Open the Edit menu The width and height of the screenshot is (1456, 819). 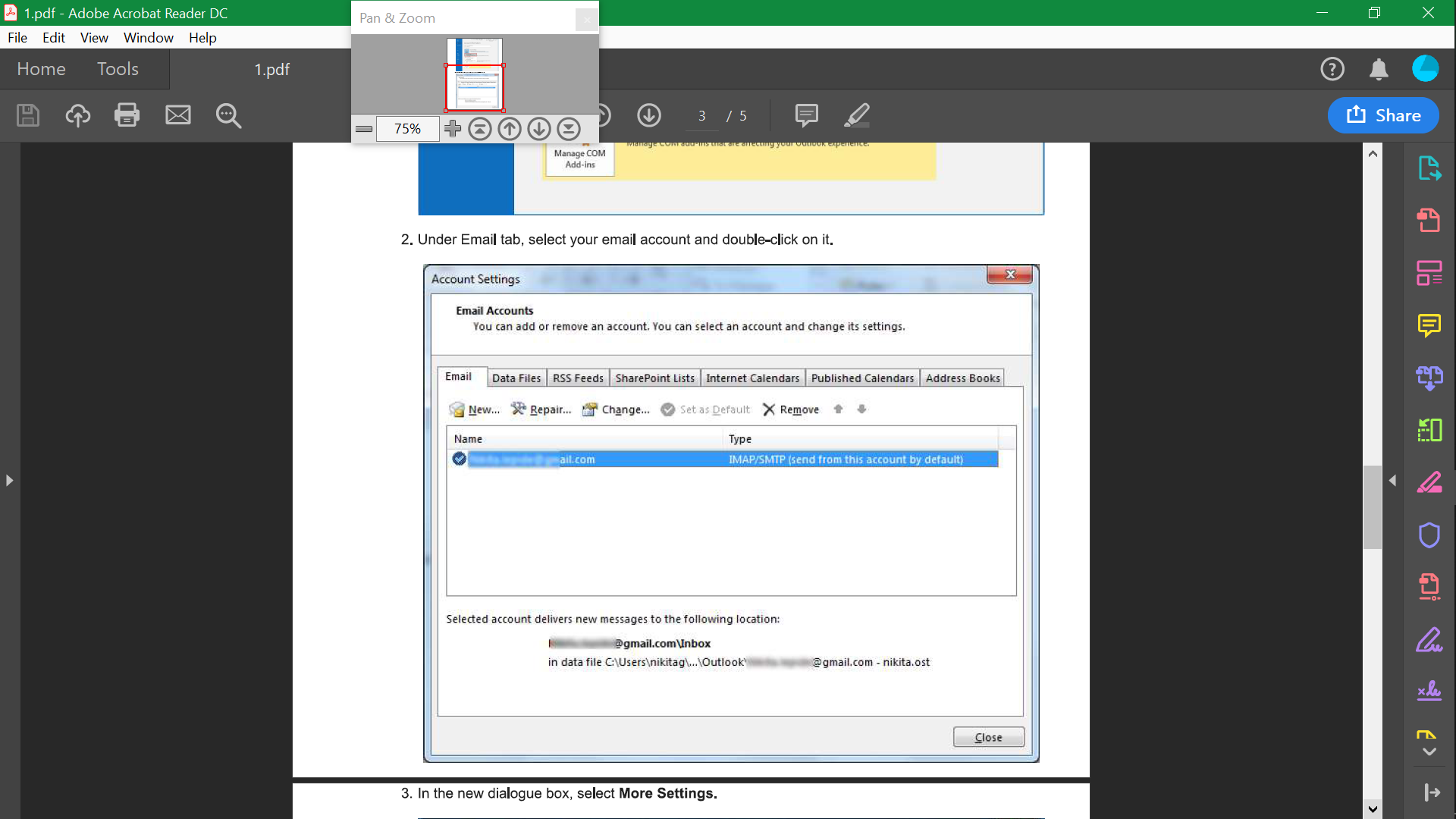point(53,37)
